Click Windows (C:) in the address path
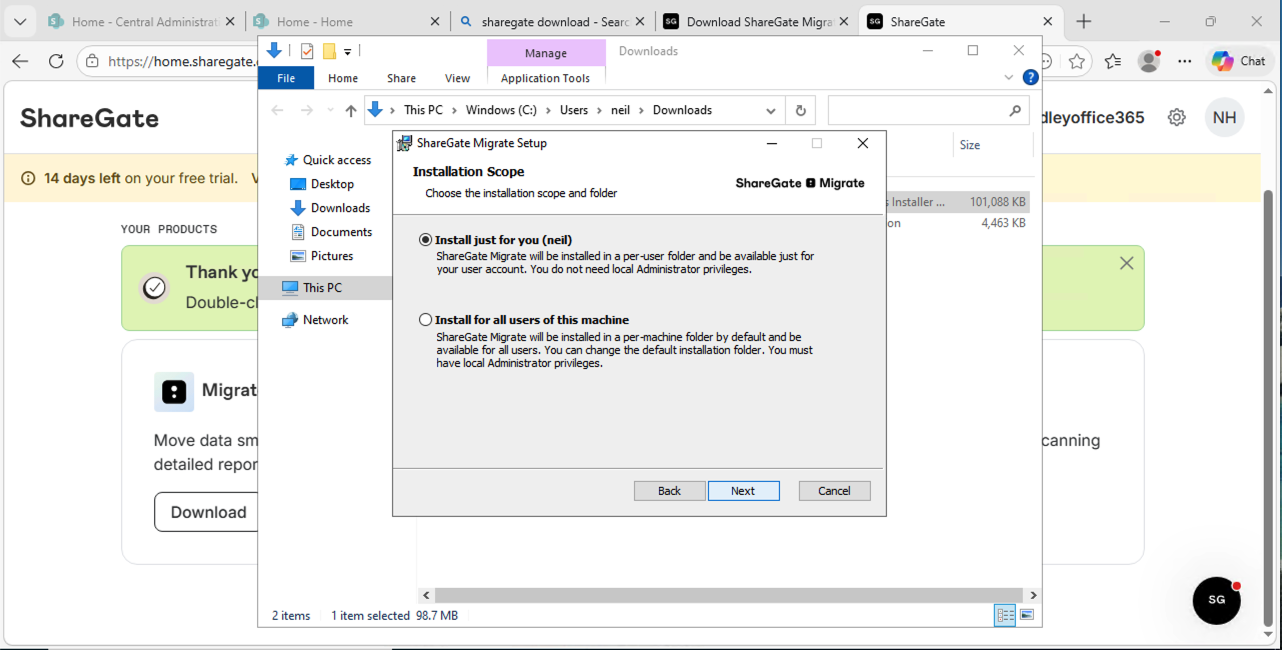 point(503,110)
